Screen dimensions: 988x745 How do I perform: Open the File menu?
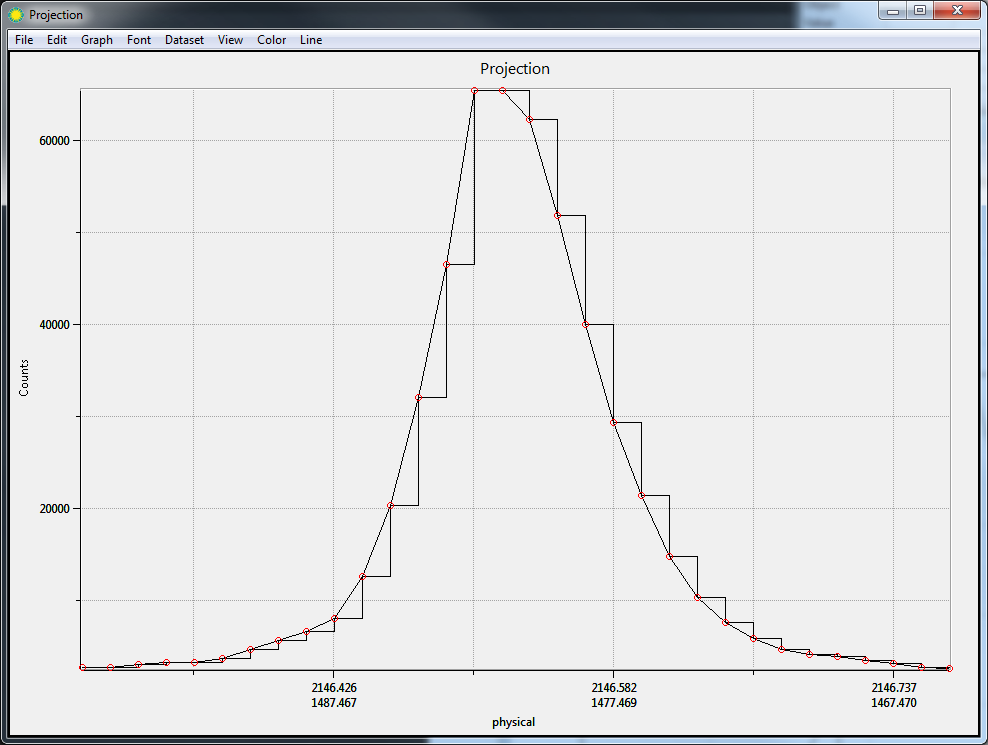(x=24, y=40)
